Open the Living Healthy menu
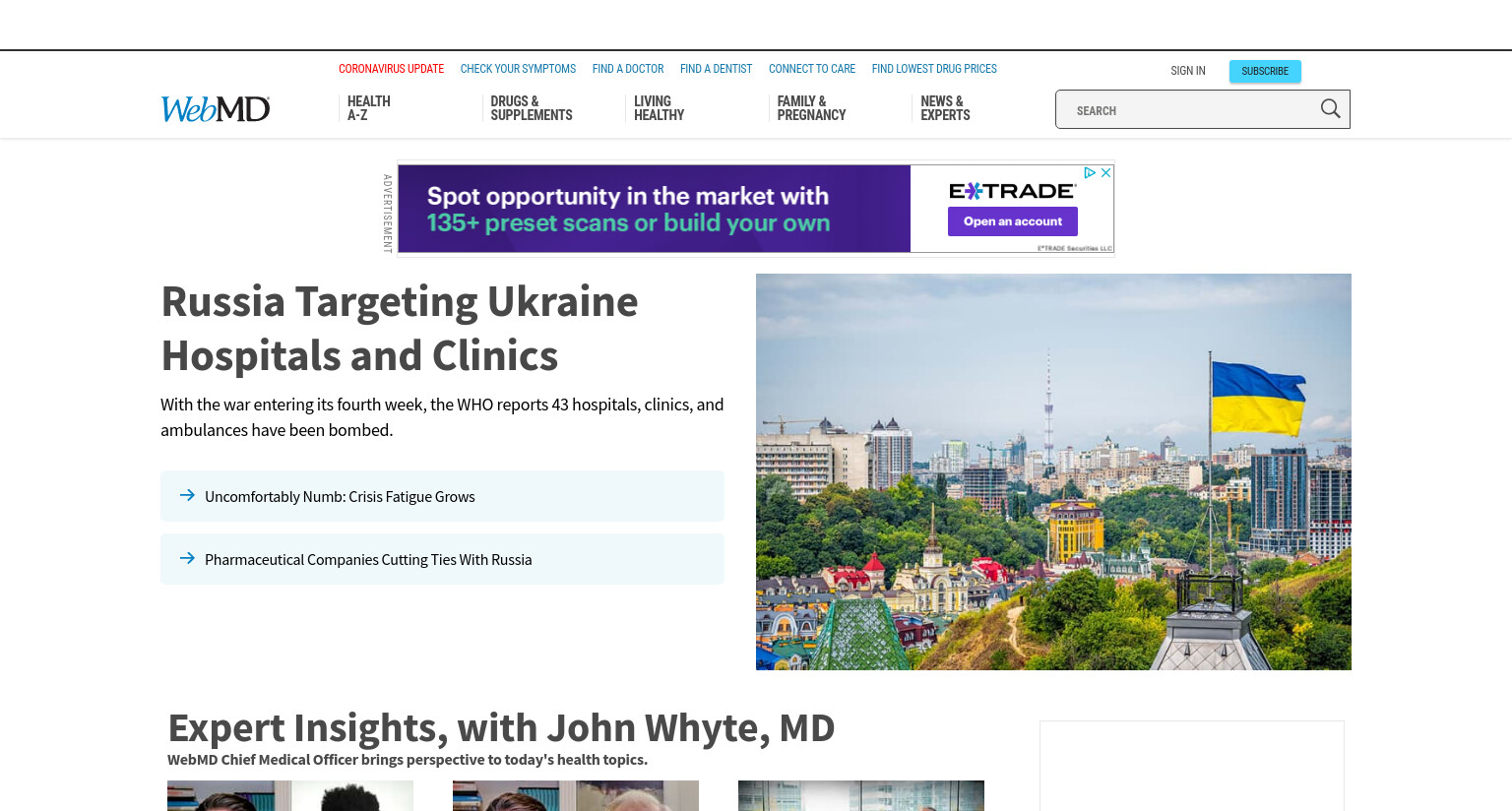Image resolution: width=1512 pixels, height=811 pixels. 659,108
